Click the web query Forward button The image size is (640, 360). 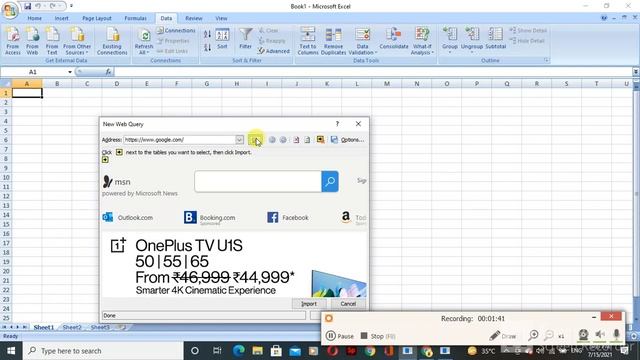pos(283,140)
